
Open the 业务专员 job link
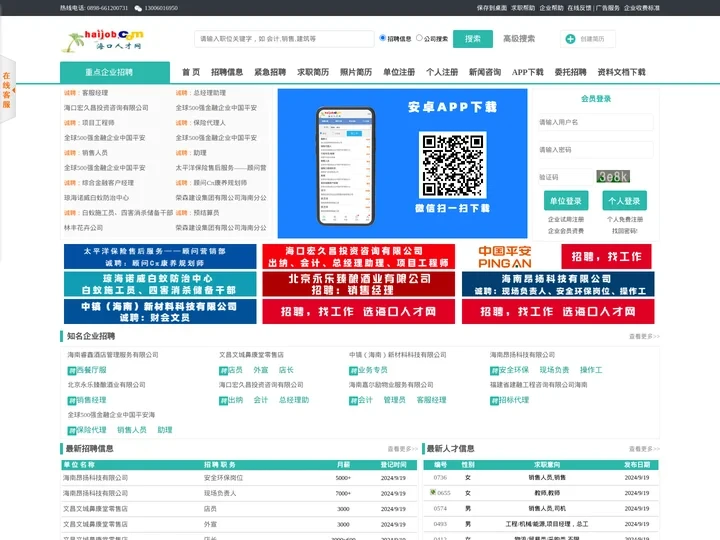pos(373,370)
